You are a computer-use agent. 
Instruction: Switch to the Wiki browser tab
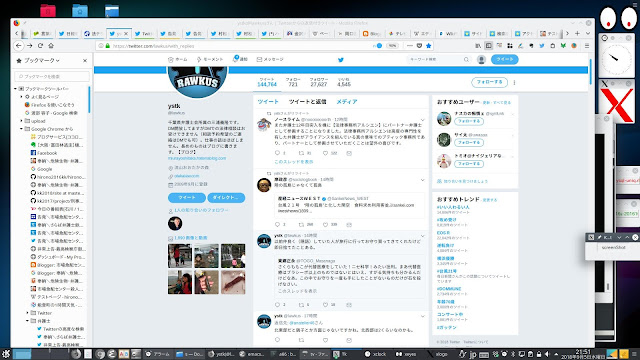[449, 33]
